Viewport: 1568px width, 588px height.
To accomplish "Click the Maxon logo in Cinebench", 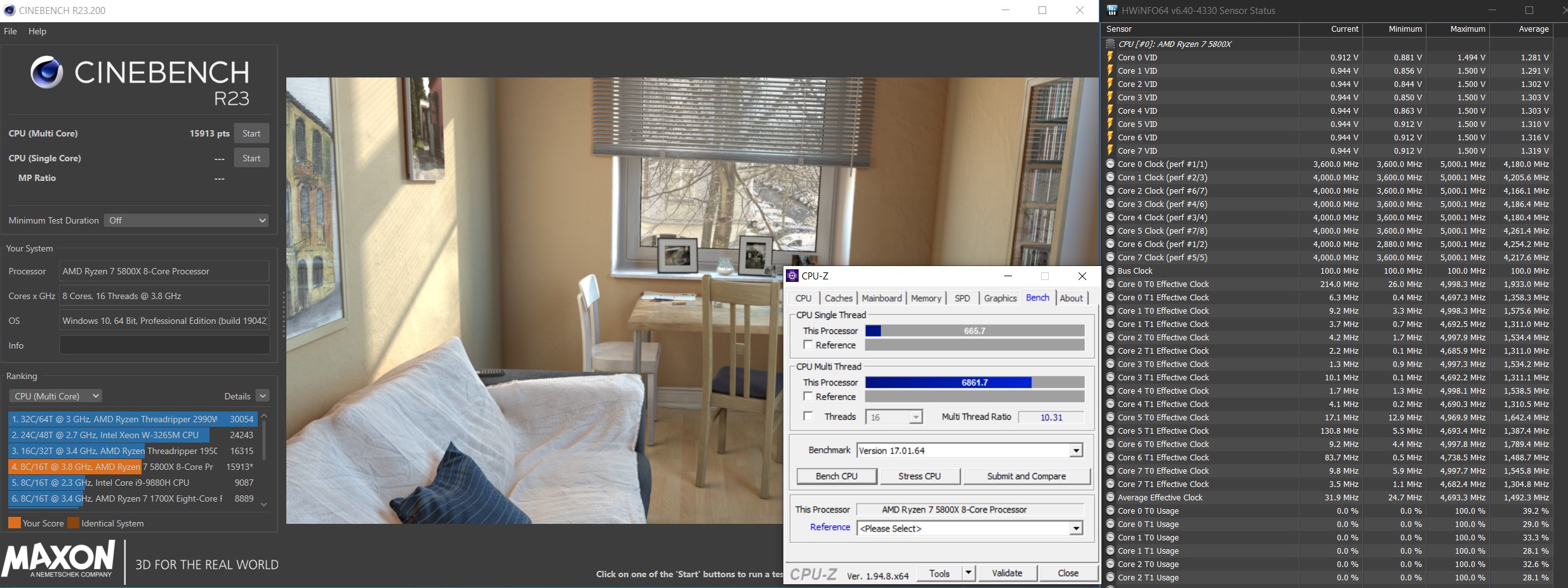I will [x=58, y=559].
